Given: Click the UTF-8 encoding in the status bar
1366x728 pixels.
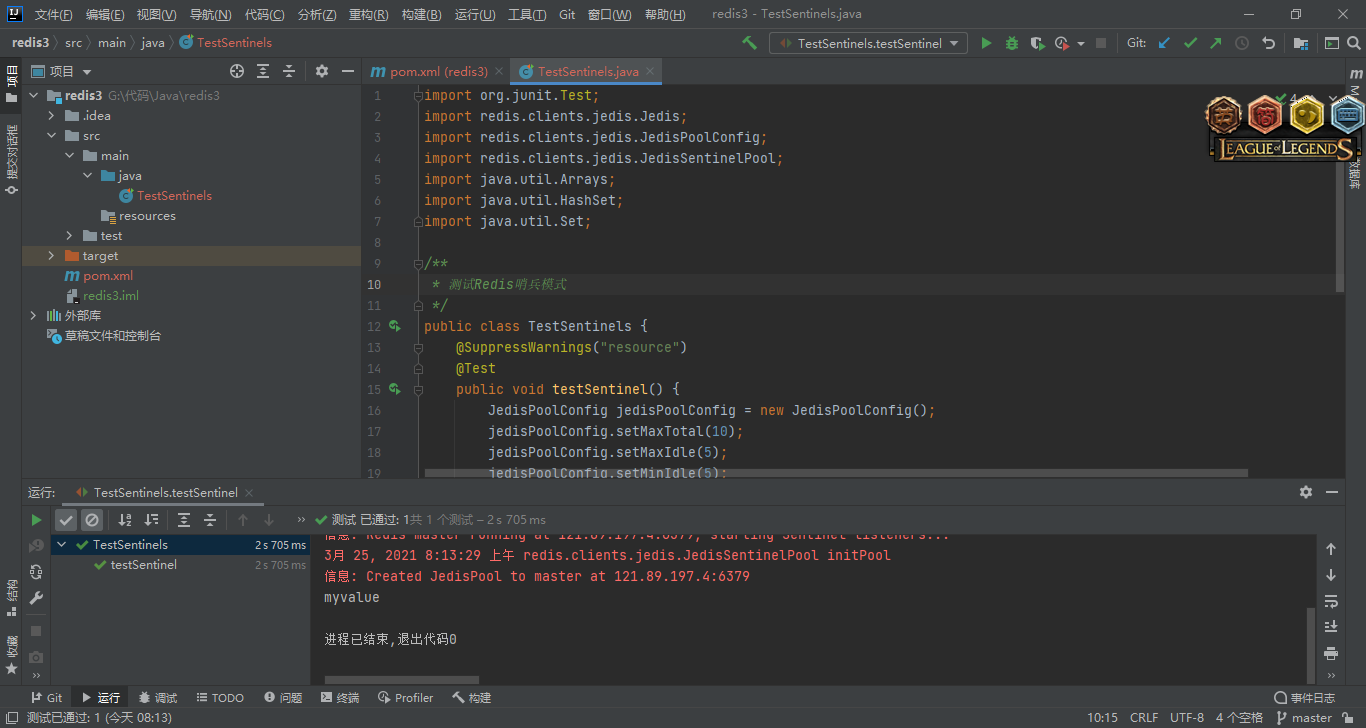Looking at the screenshot, I should pos(1187,718).
